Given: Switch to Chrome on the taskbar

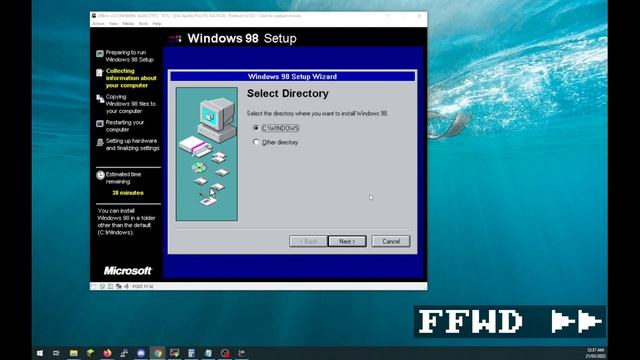Looking at the screenshot, I should pos(158,353).
